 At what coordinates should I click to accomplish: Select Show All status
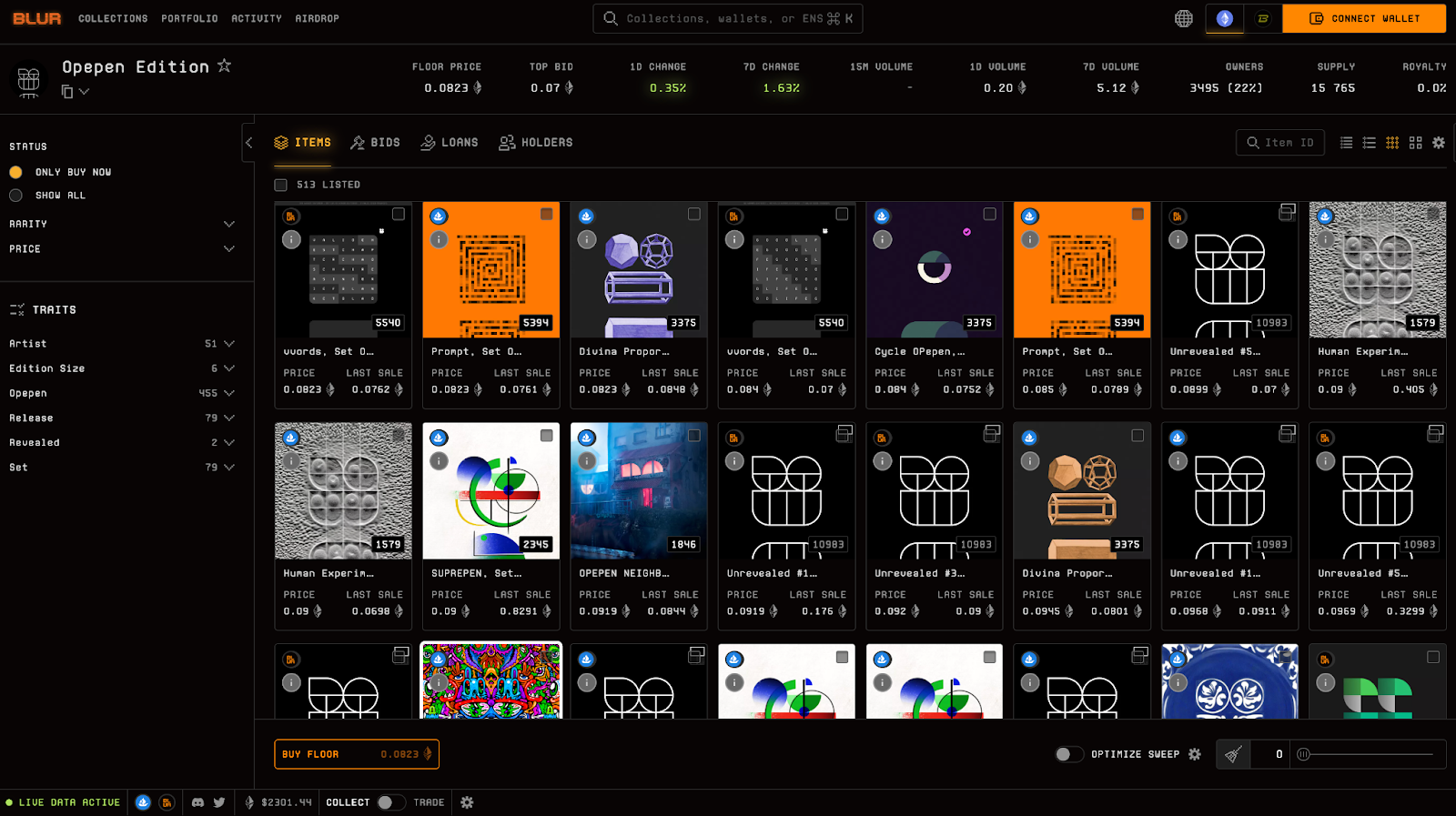tap(15, 196)
